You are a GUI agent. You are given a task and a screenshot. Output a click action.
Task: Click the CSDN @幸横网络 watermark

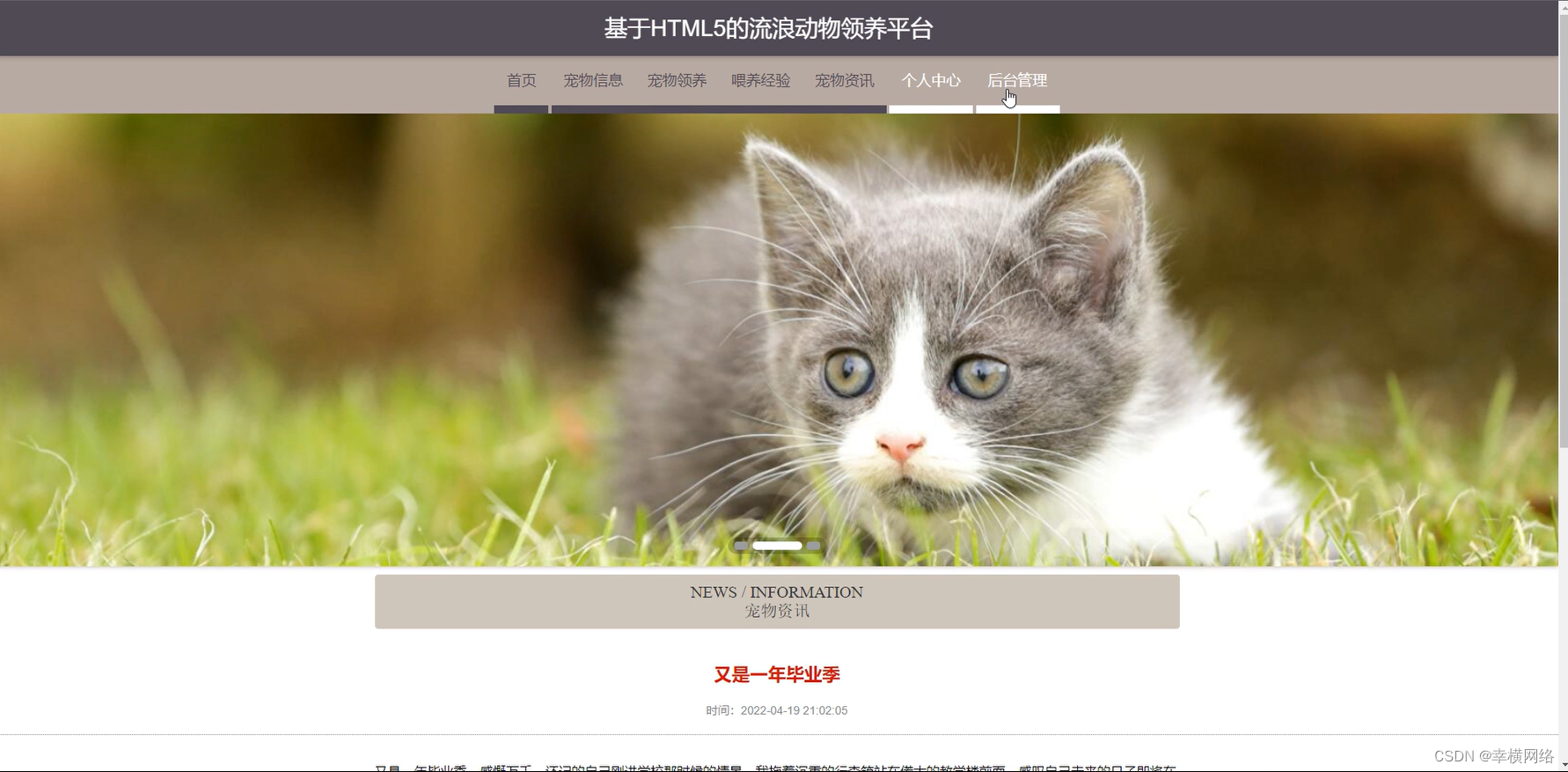(x=1494, y=756)
